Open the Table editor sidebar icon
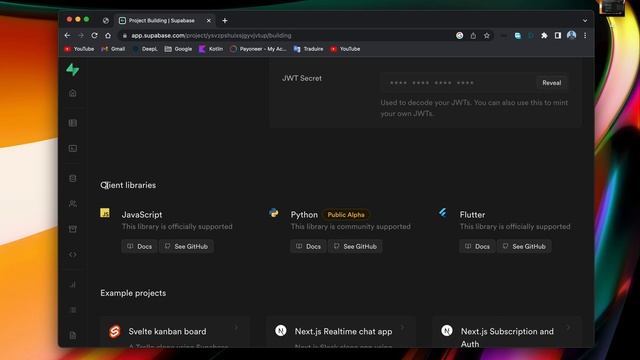This screenshot has height=360, width=640. [x=73, y=123]
